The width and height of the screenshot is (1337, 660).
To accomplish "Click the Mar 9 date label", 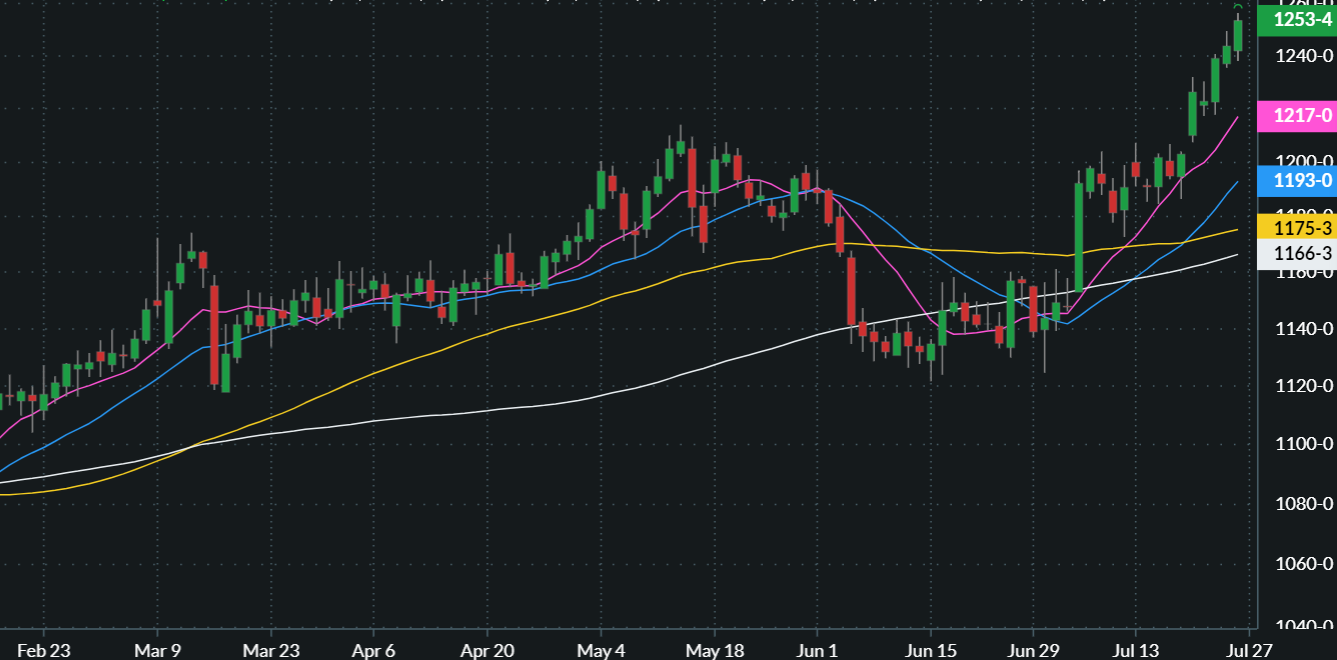I will coord(159,649).
